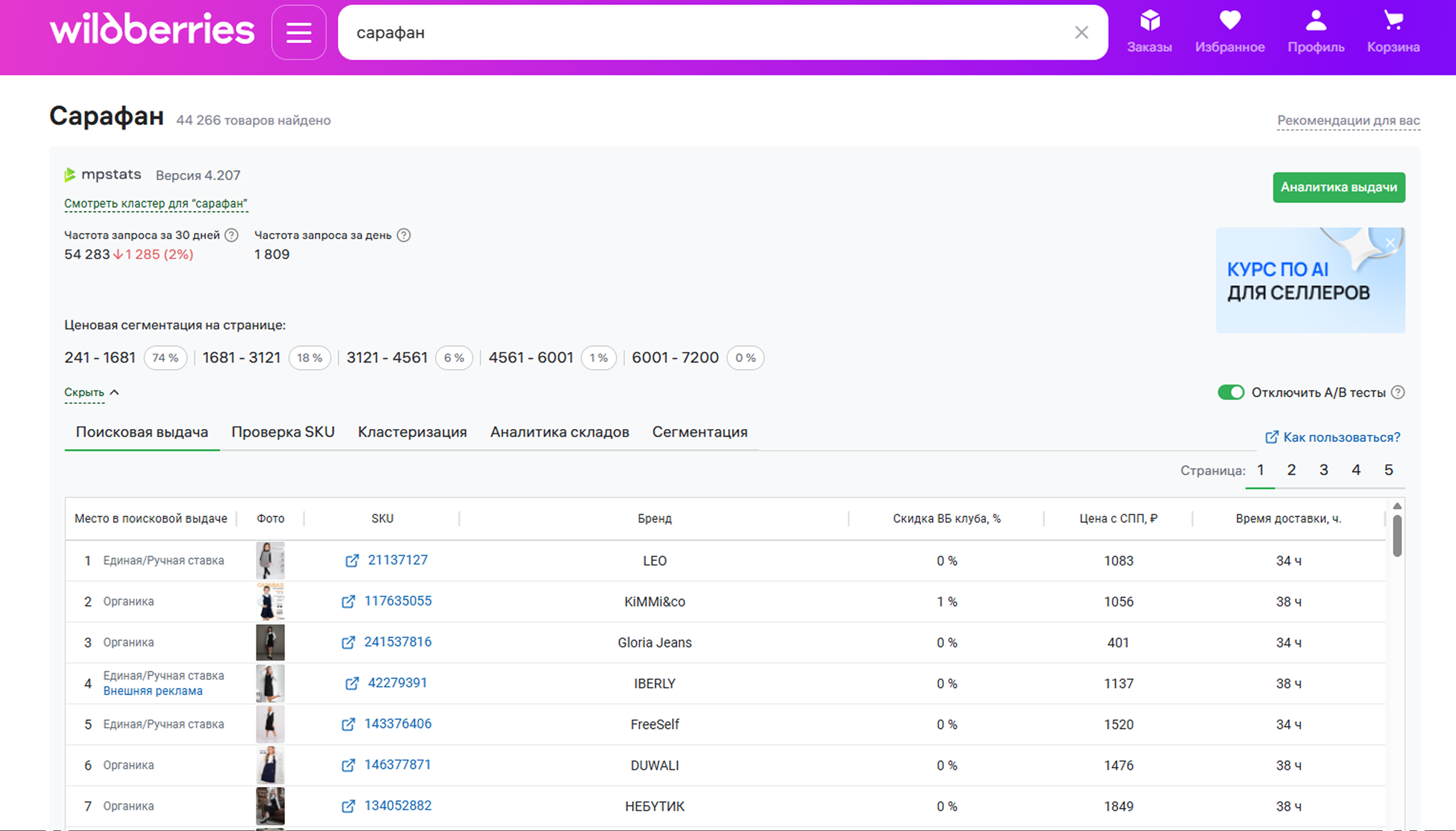Click Место в поисковой выдаче column header
Image resolution: width=1456 pixels, height=831 pixels.
151,518
